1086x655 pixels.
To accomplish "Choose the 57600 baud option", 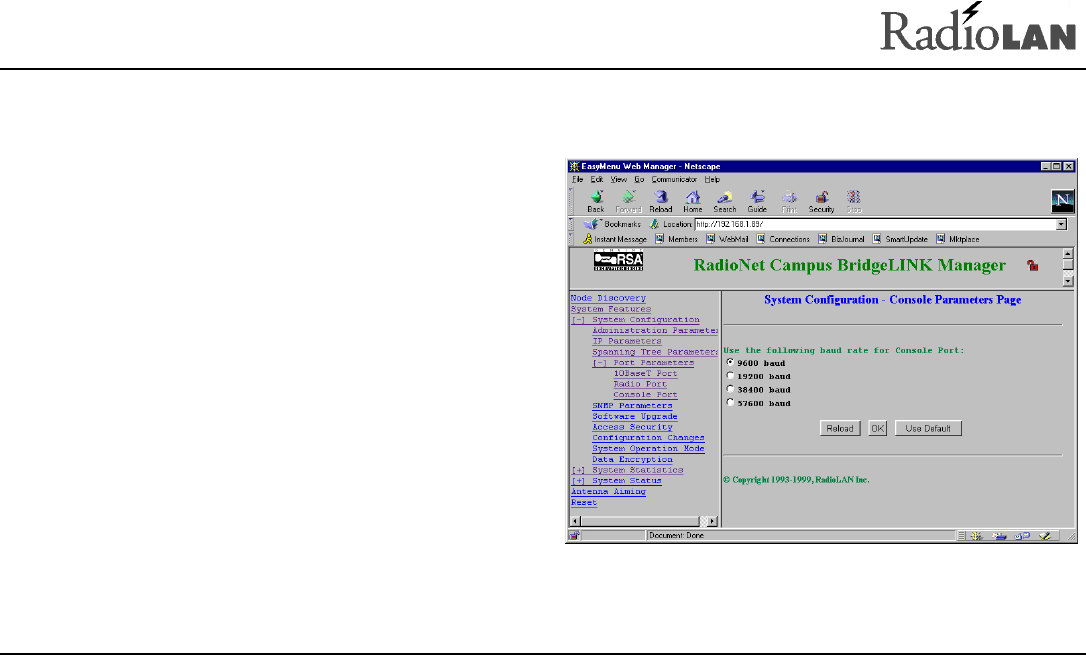I will [x=730, y=403].
